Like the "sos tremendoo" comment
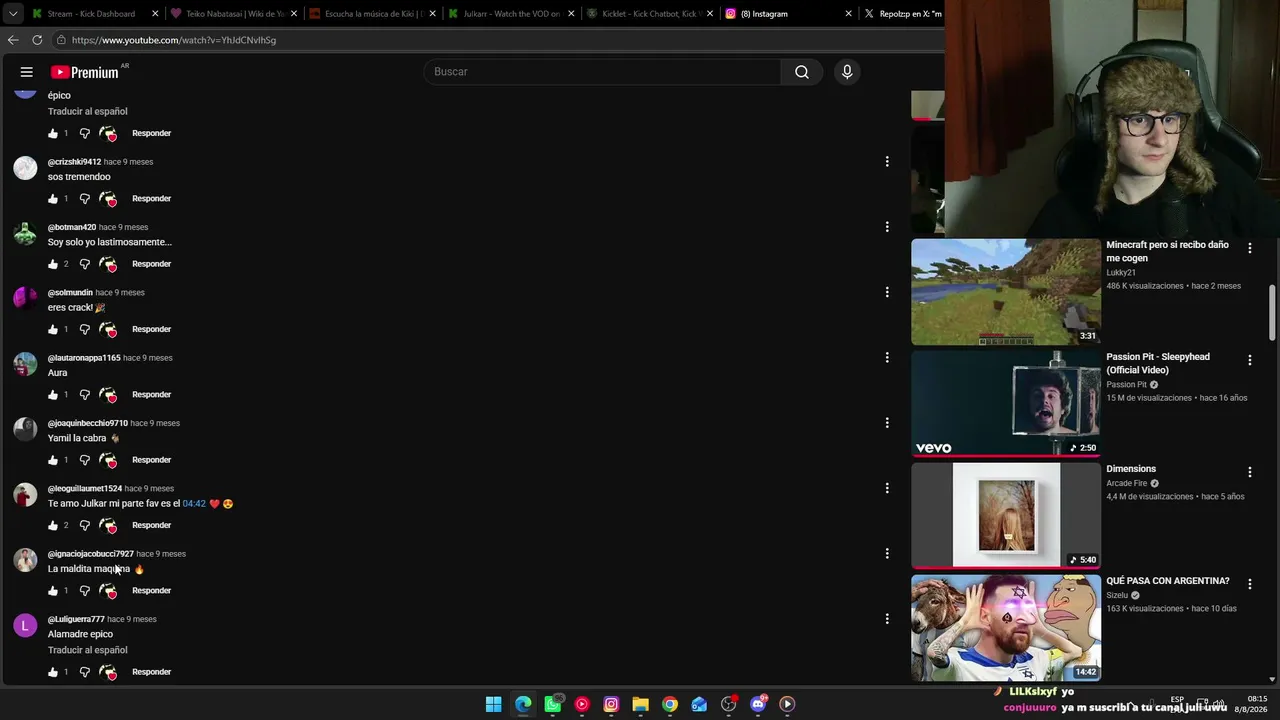The image size is (1280, 720). coord(53,199)
